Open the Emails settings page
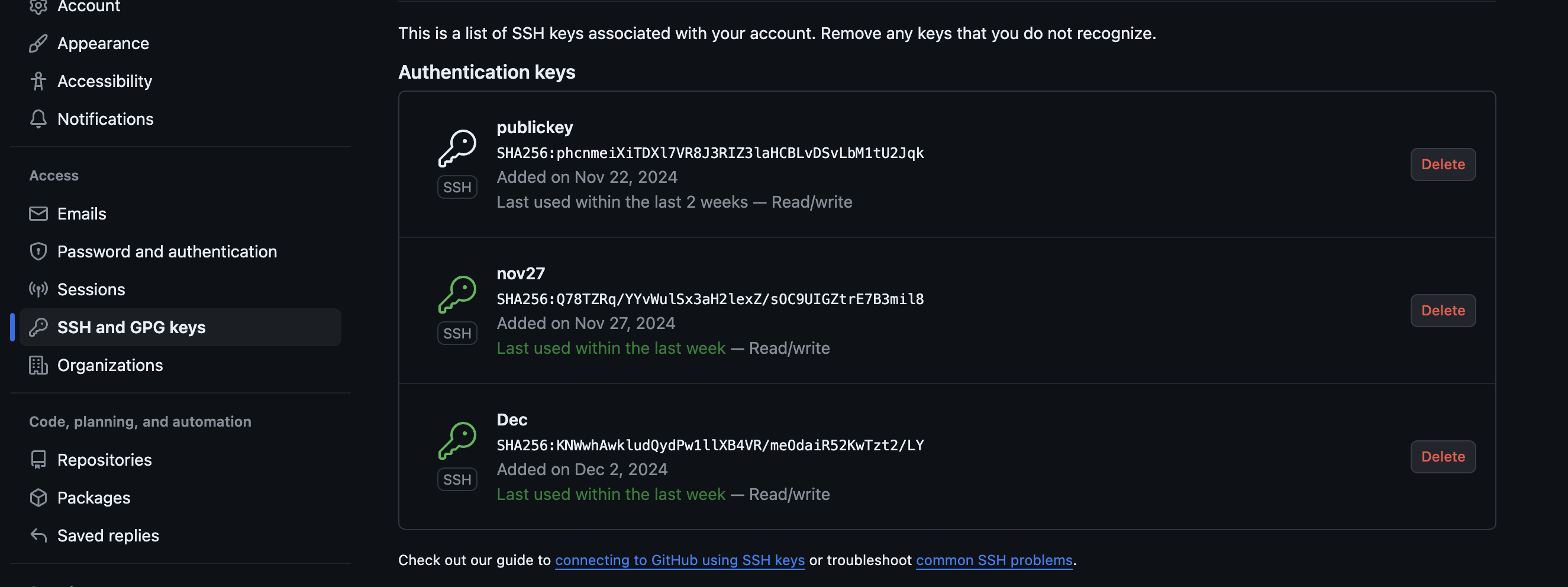This screenshot has width=1568, height=587. [180, 214]
